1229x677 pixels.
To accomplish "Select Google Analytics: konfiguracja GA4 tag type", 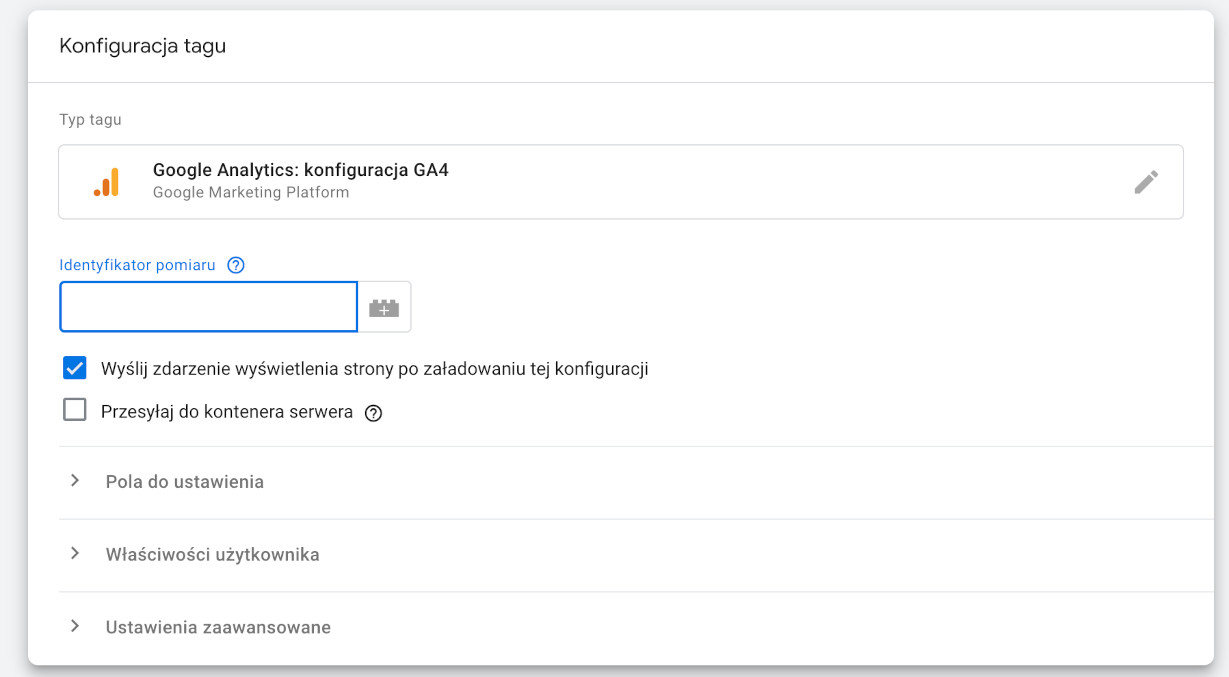I will pyautogui.click(x=621, y=182).
